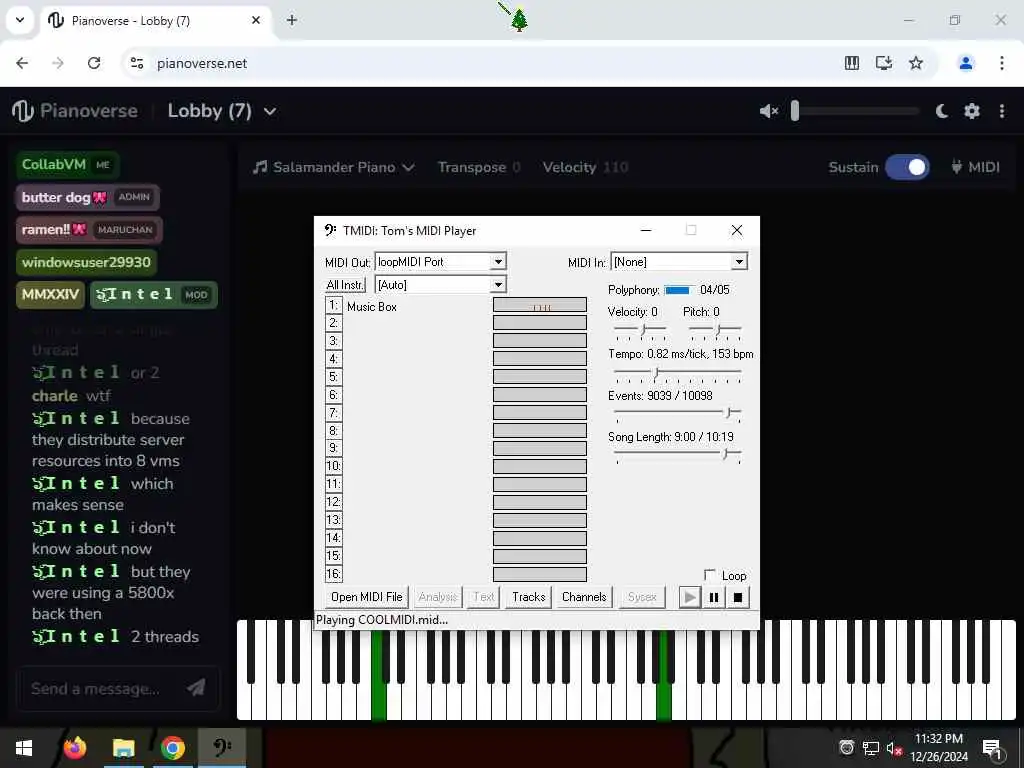1024x768 pixels.
Task: Open the Pianoverse three-dot options menu
Action: pos(1002,111)
